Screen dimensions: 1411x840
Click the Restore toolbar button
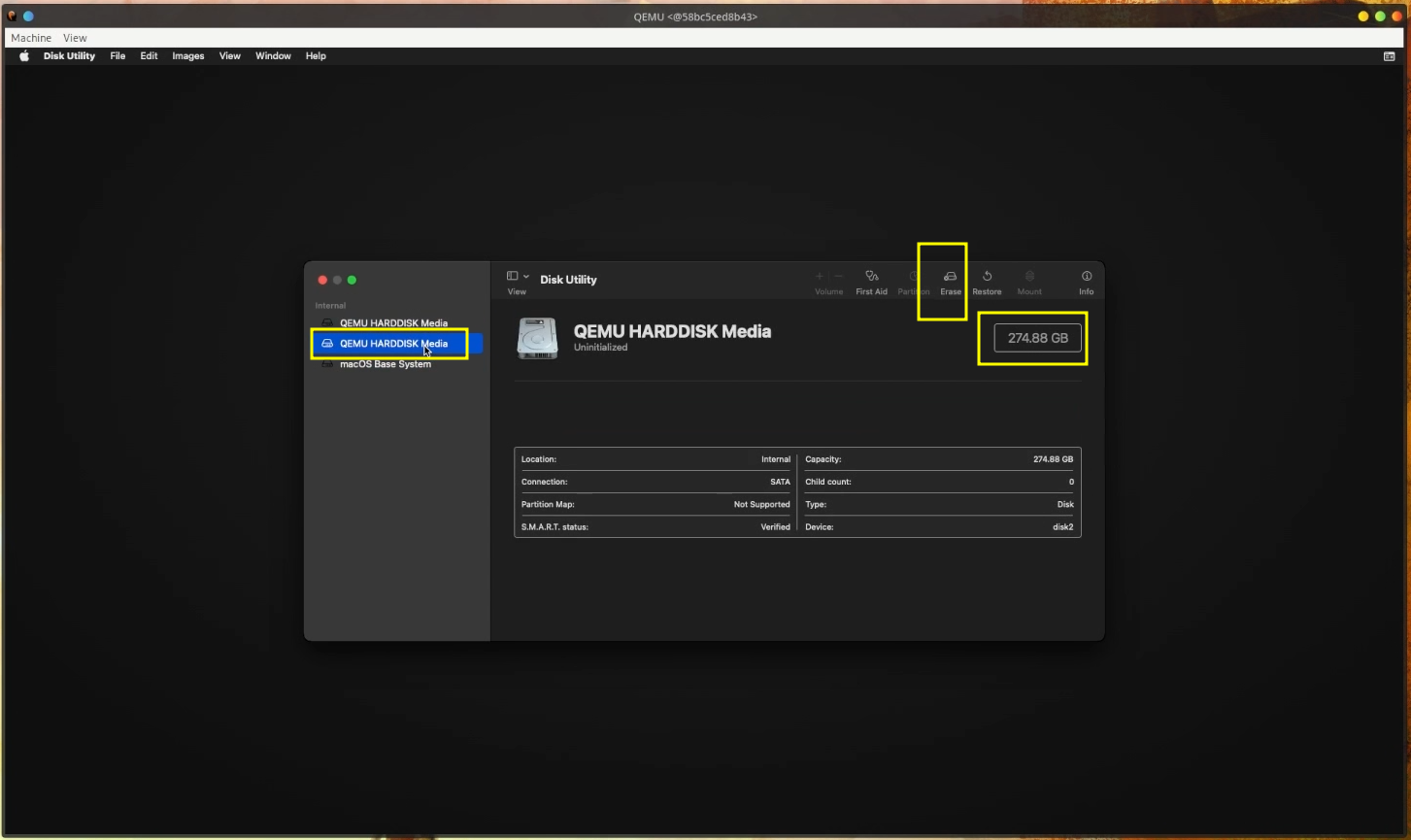987,283
